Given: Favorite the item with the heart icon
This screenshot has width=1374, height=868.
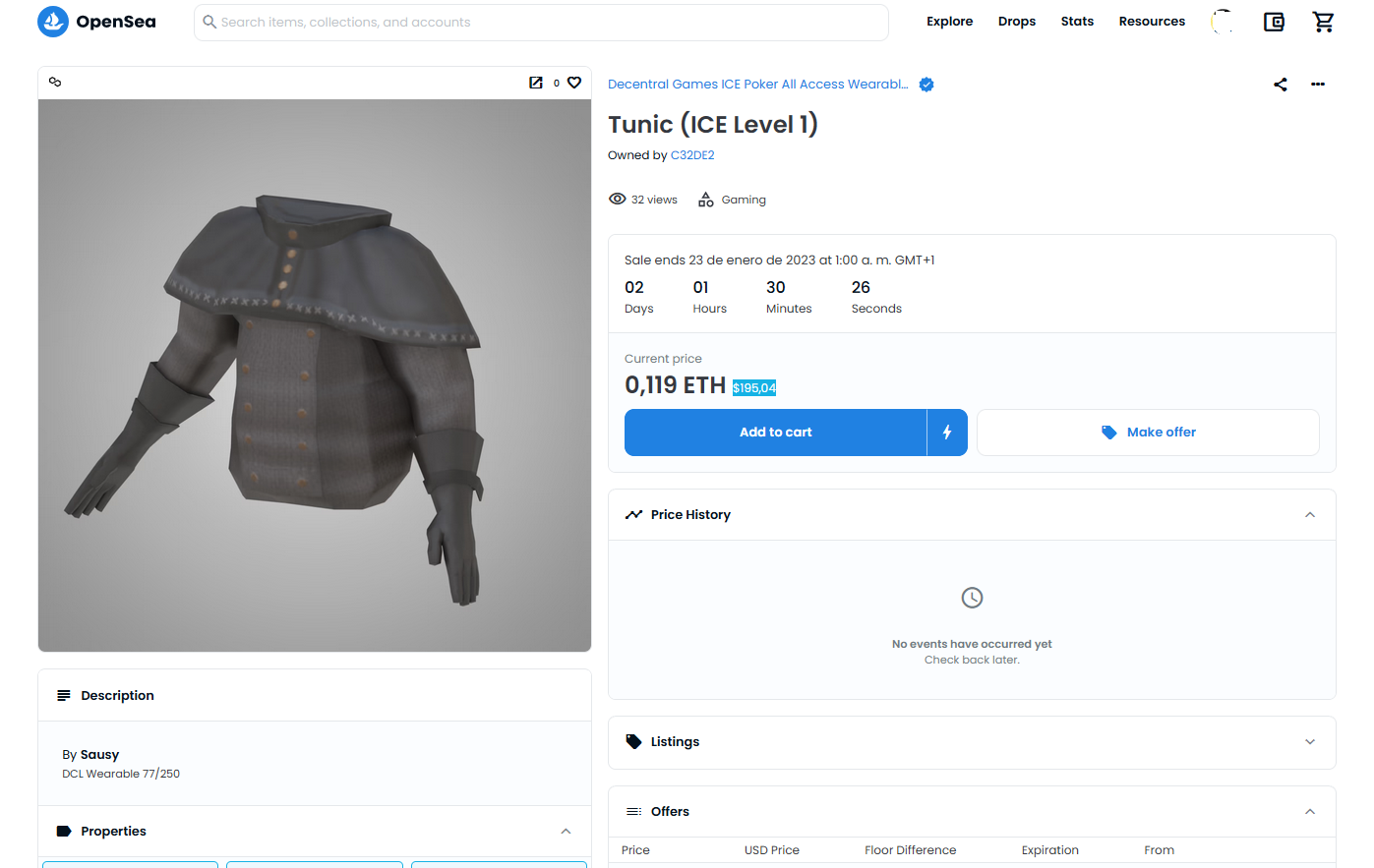Looking at the screenshot, I should click(574, 83).
